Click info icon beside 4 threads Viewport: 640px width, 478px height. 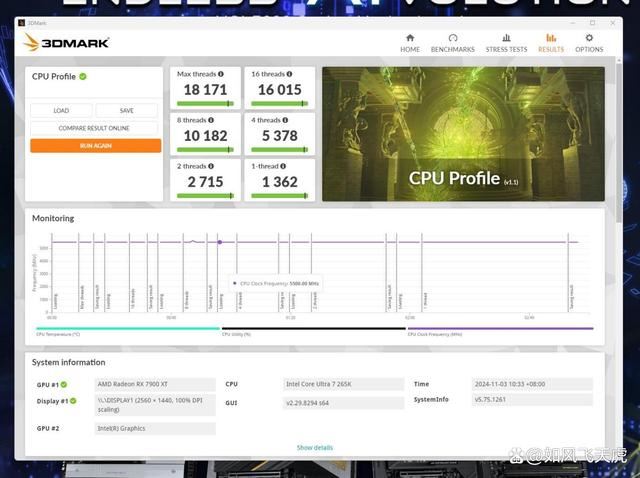coord(285,120)
